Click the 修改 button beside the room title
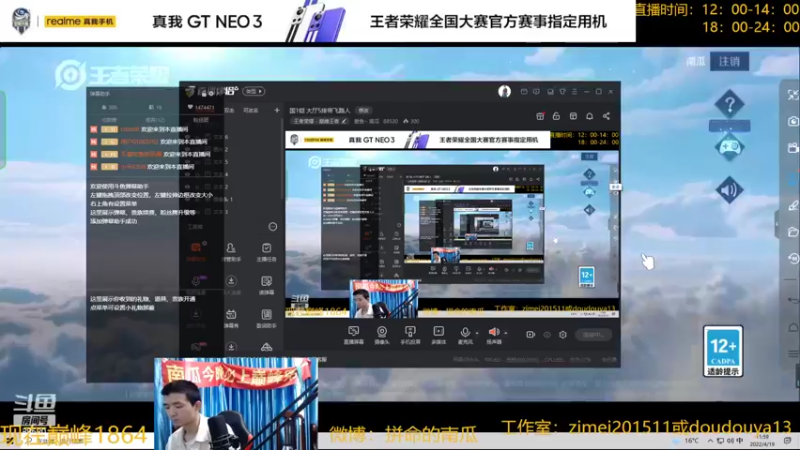This screenshot has height=450, width=800. [363, 110]
